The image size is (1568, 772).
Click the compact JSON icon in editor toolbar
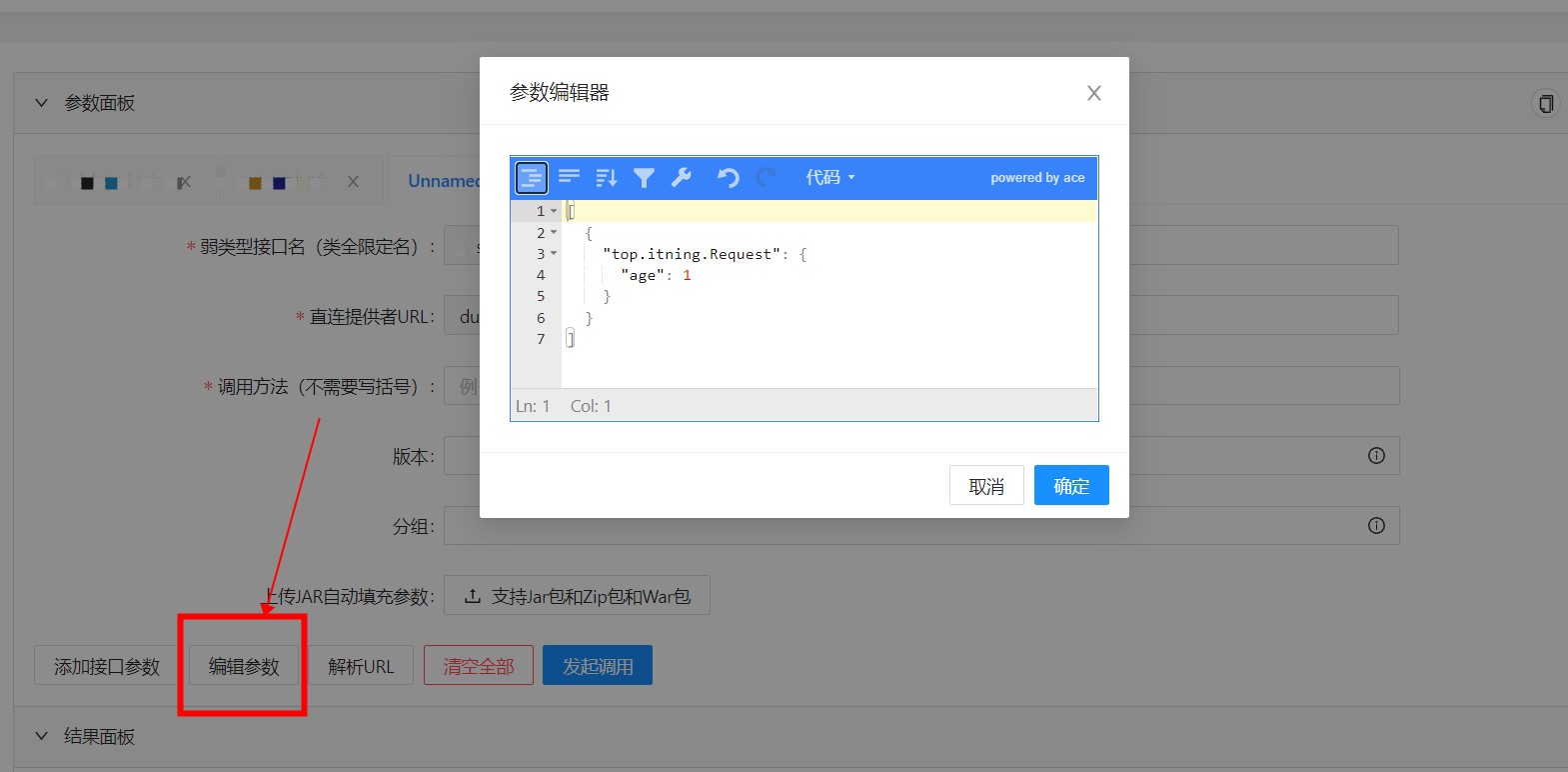[570, 178]
